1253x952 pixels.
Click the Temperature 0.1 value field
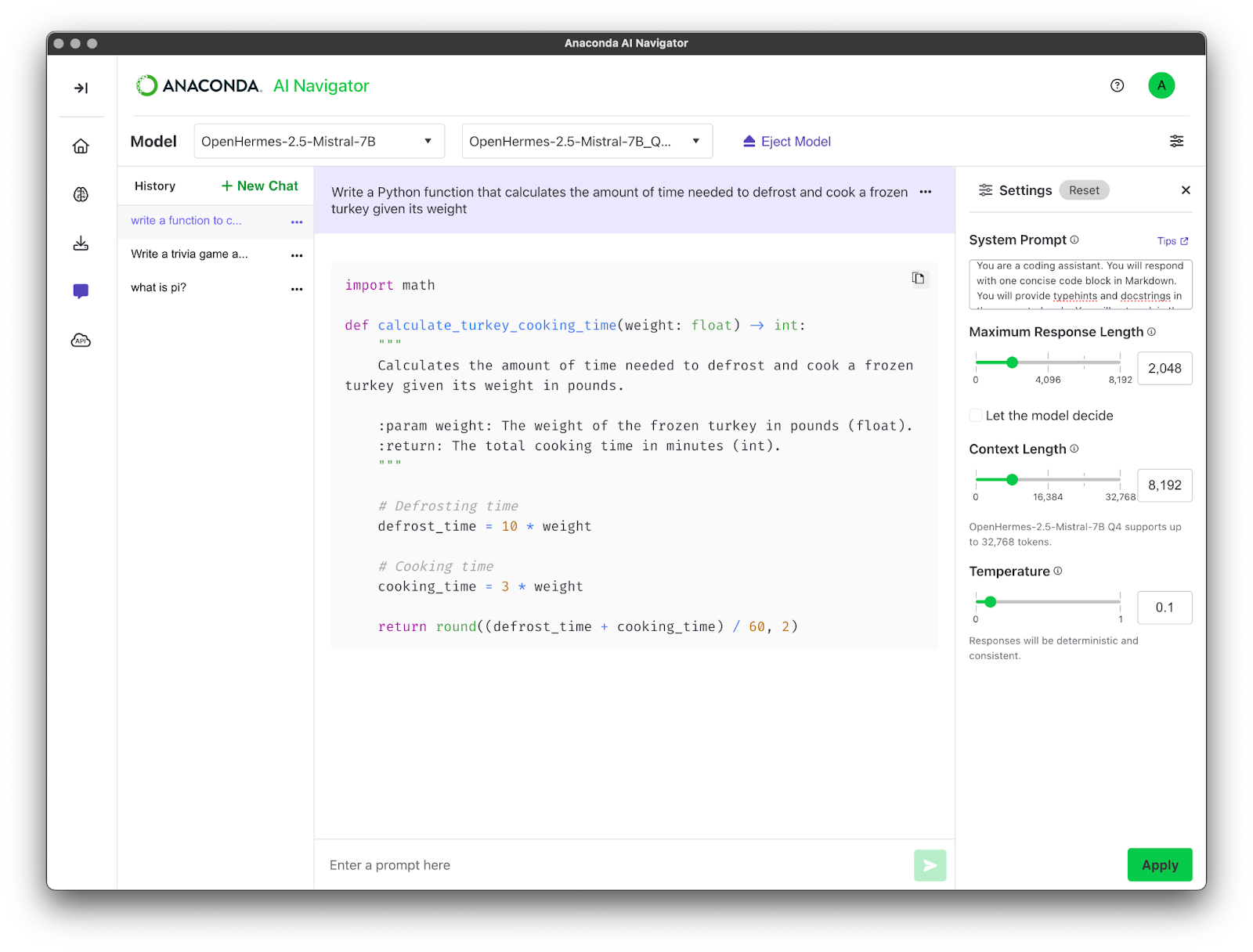pos(1165,608)
